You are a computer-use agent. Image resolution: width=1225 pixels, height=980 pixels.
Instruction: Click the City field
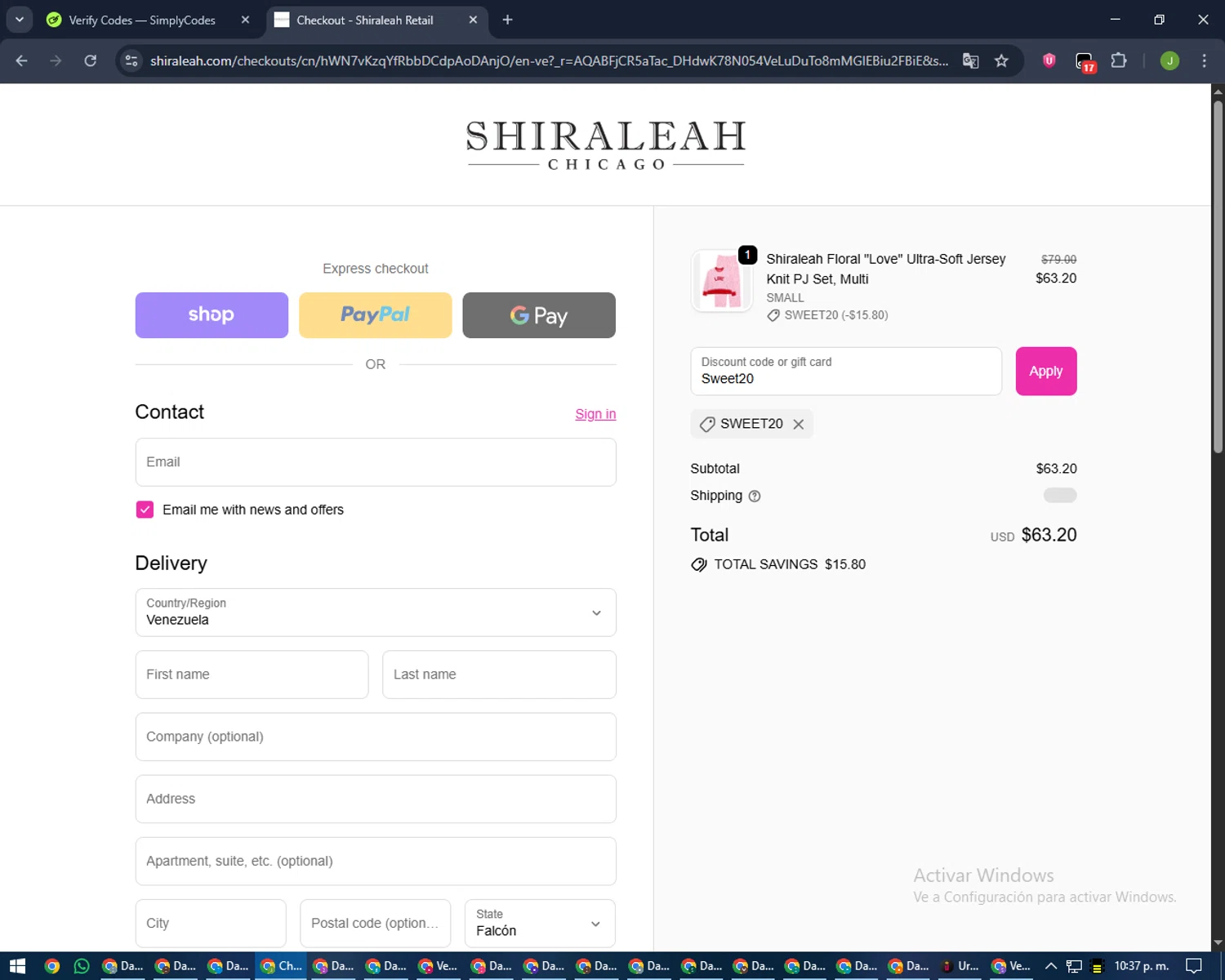point(211,923)
